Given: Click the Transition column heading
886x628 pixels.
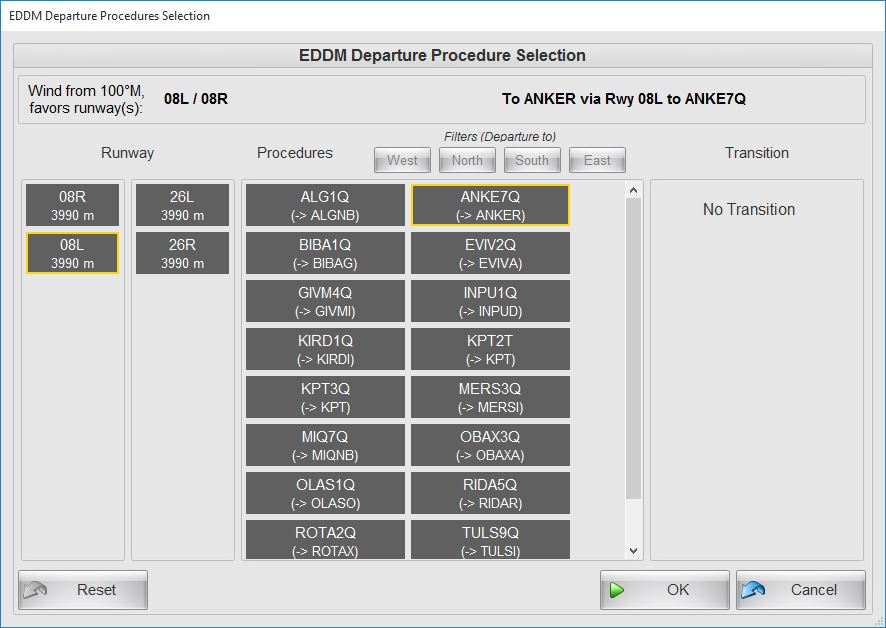Looking at the screenshot, I should tap(757, 153).
